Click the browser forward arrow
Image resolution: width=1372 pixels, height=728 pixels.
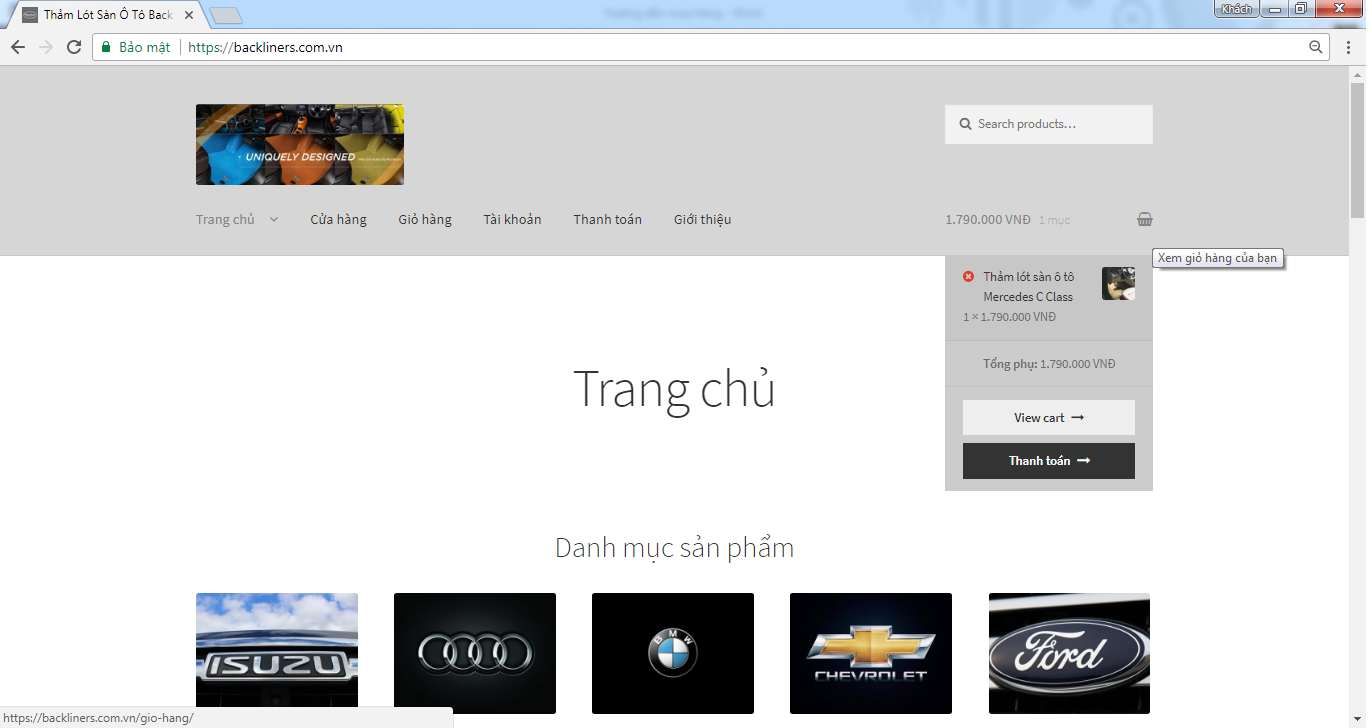coord(46,47)
